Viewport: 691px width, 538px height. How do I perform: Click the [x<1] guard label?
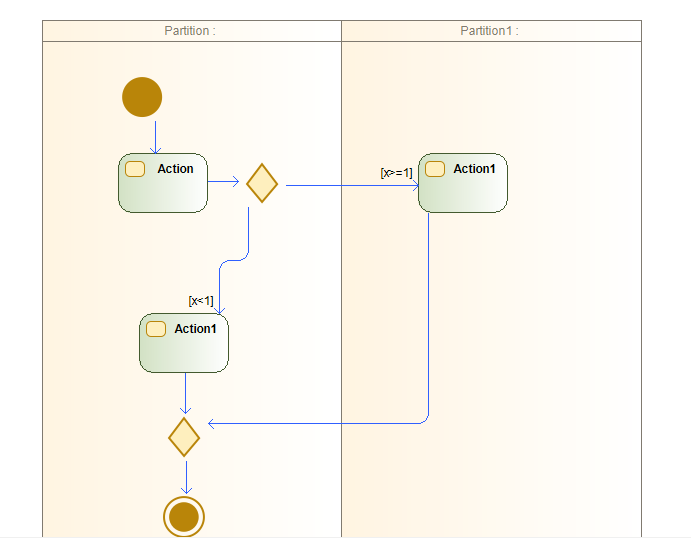pyautogui.click(x=200, y=300)
